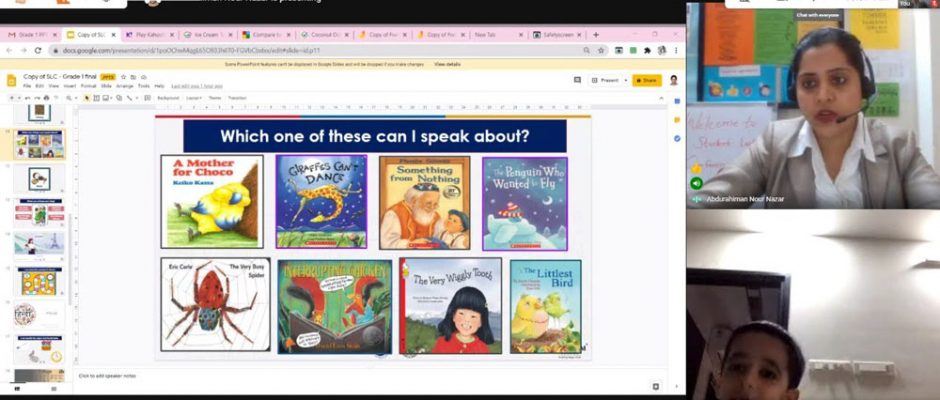Viewport: 940px width, 400px height.
Task: Open the Slide menu
Action: point(106,86)
